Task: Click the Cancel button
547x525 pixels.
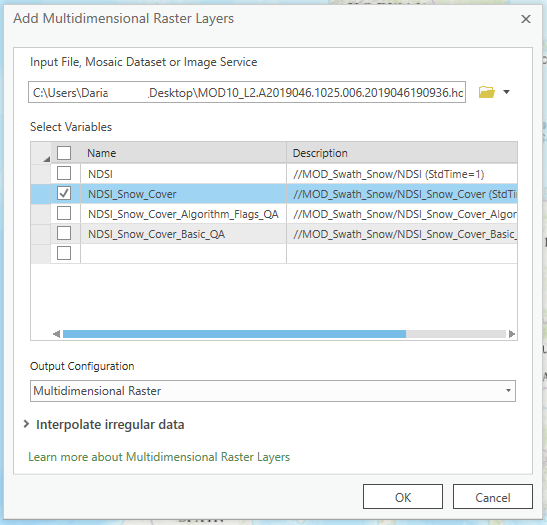Action: tap(493, 497)
